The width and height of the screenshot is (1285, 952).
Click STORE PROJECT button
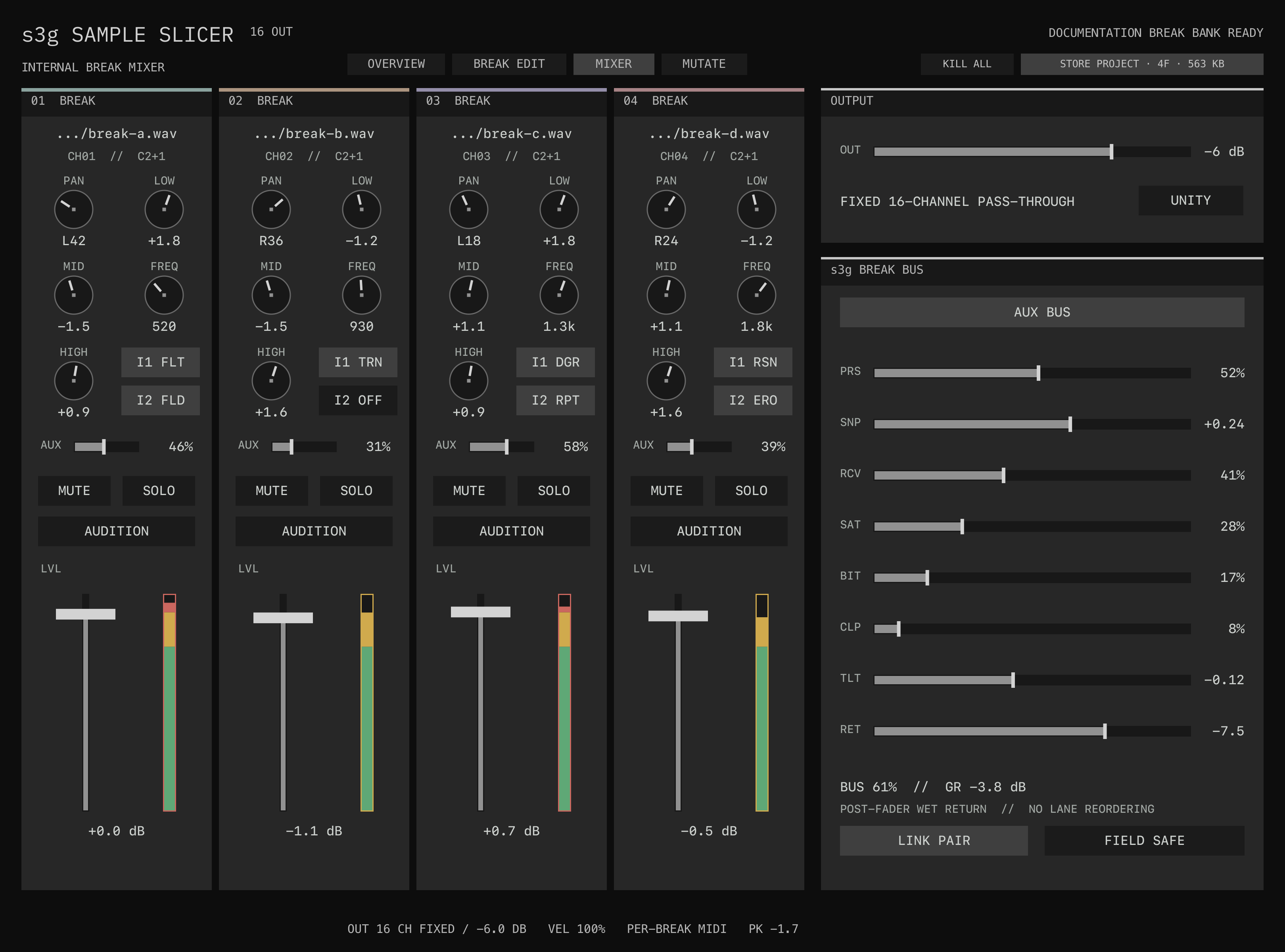pos(1141,64)
